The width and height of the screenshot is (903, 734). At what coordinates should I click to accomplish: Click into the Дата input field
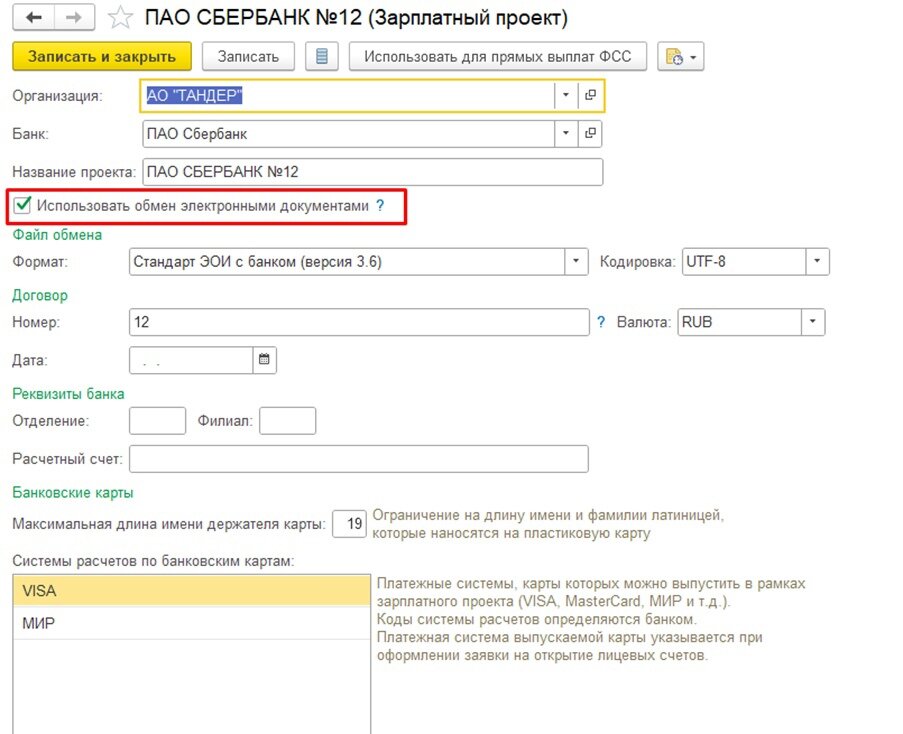tap(191, 360)
